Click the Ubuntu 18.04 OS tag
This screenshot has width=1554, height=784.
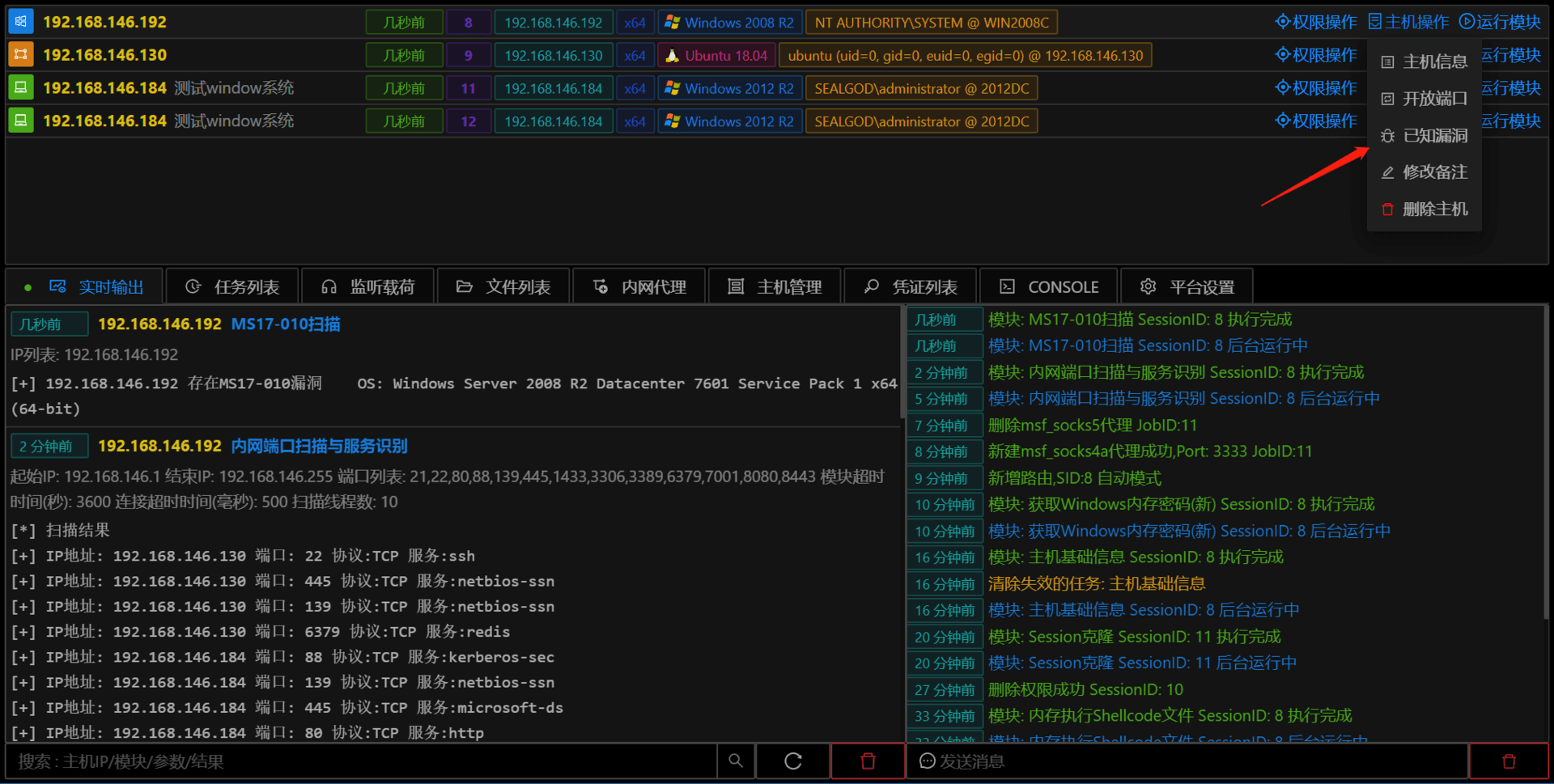tap(717, 56)
